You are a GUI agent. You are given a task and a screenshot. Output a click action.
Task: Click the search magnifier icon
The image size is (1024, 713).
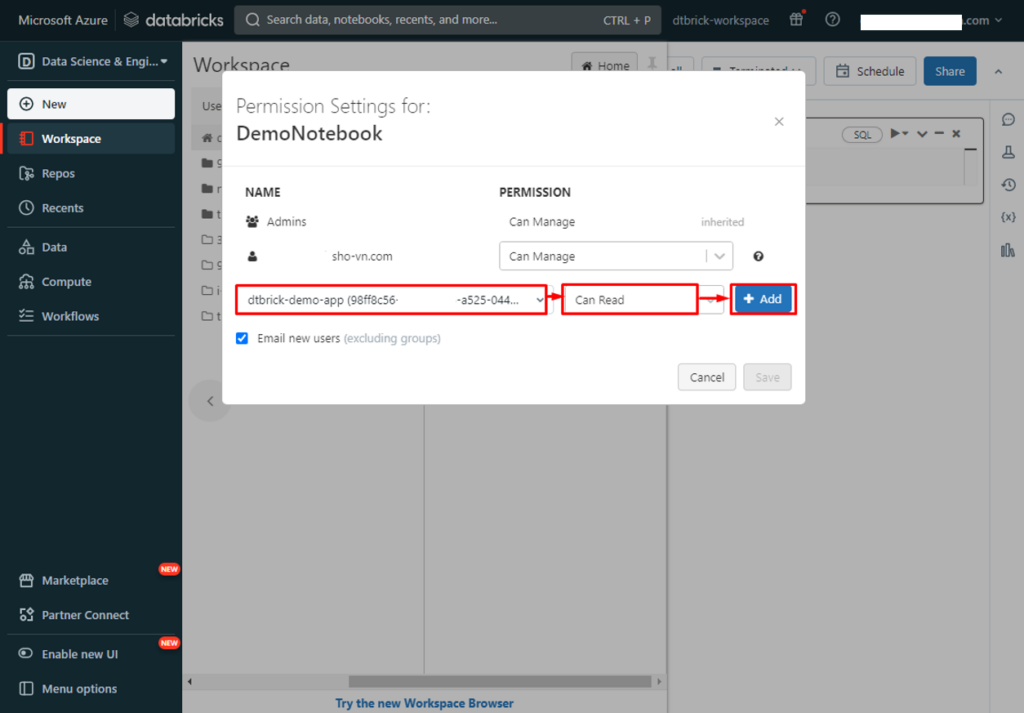pos(252,20)
